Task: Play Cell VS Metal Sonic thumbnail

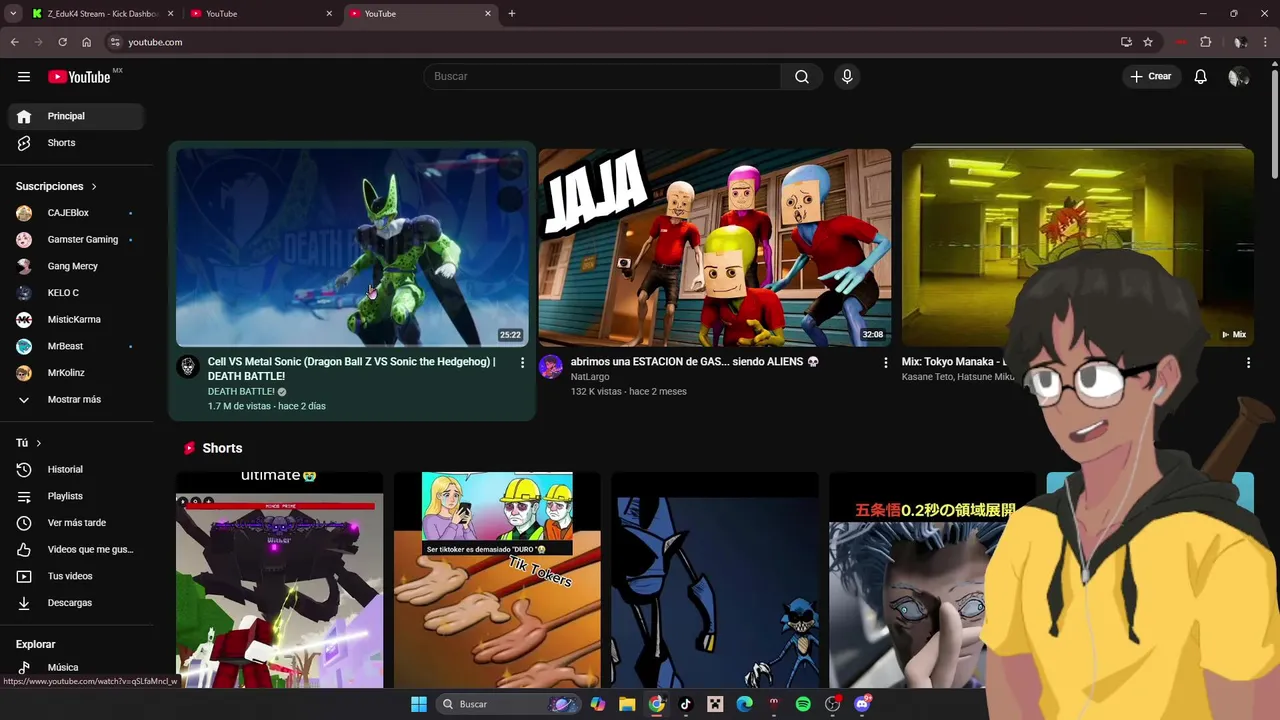Action: click(352, 247)
